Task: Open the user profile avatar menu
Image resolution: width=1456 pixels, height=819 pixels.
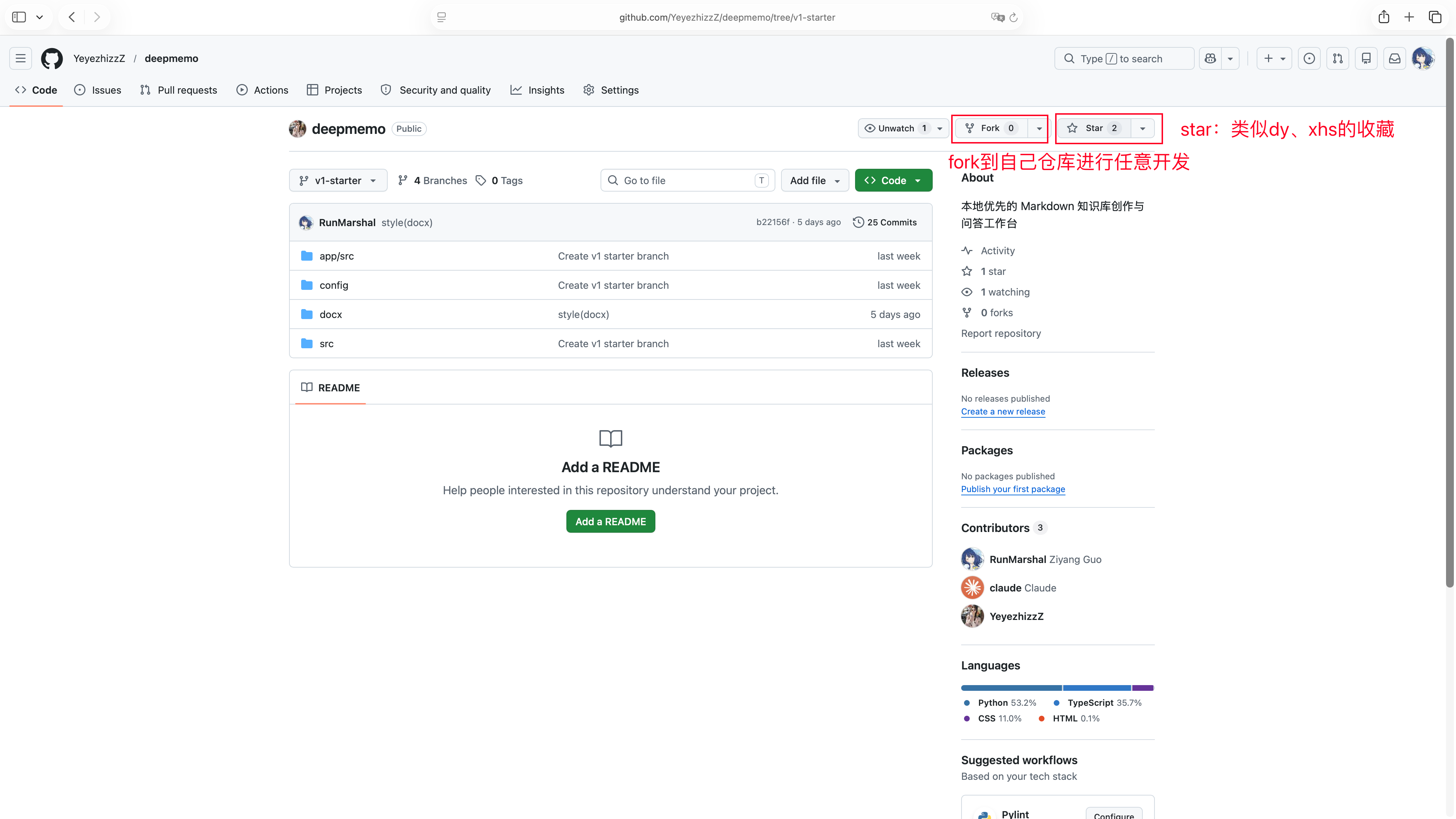Action: coord(1423,58)
